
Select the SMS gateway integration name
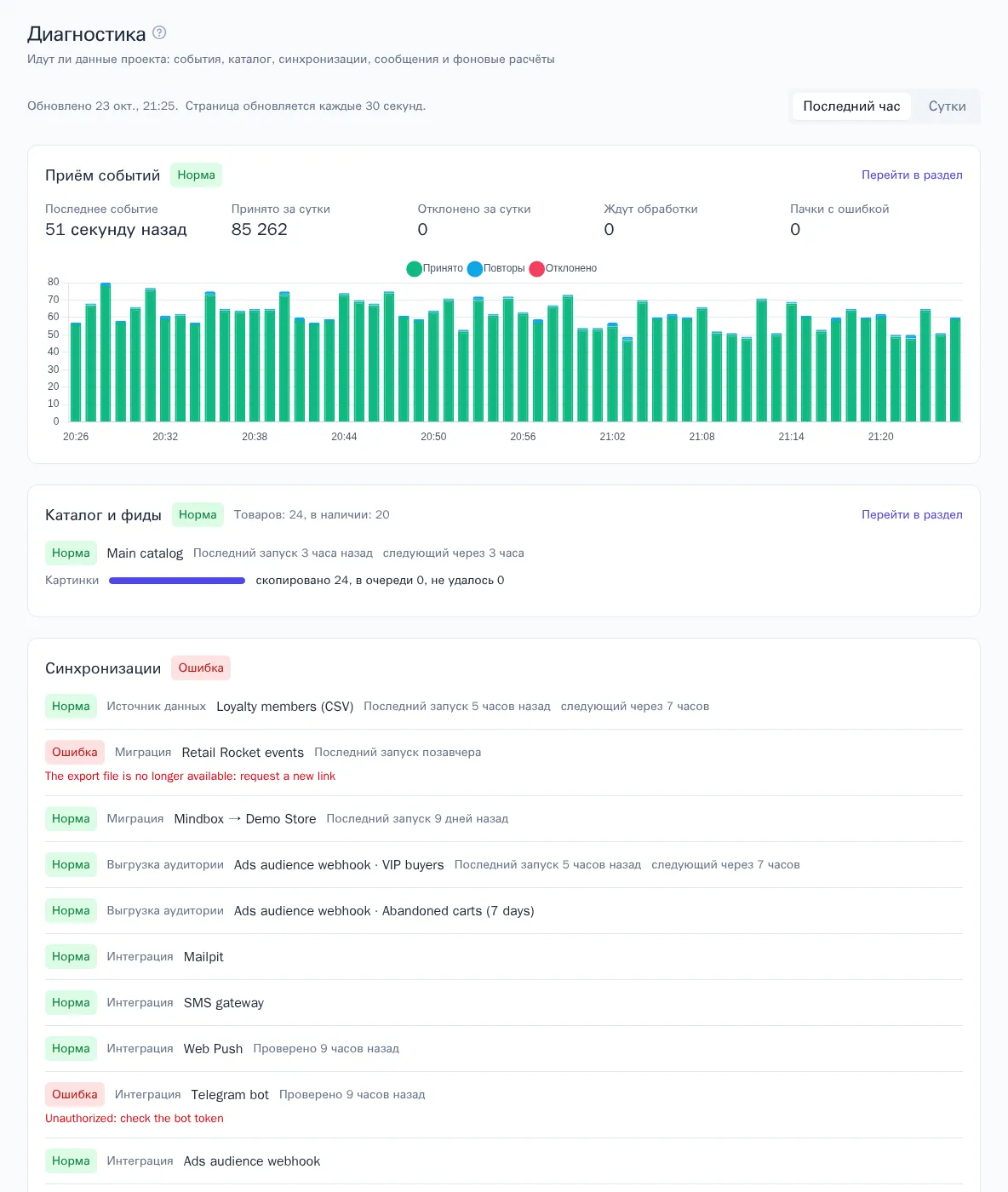pos(224,1003)
